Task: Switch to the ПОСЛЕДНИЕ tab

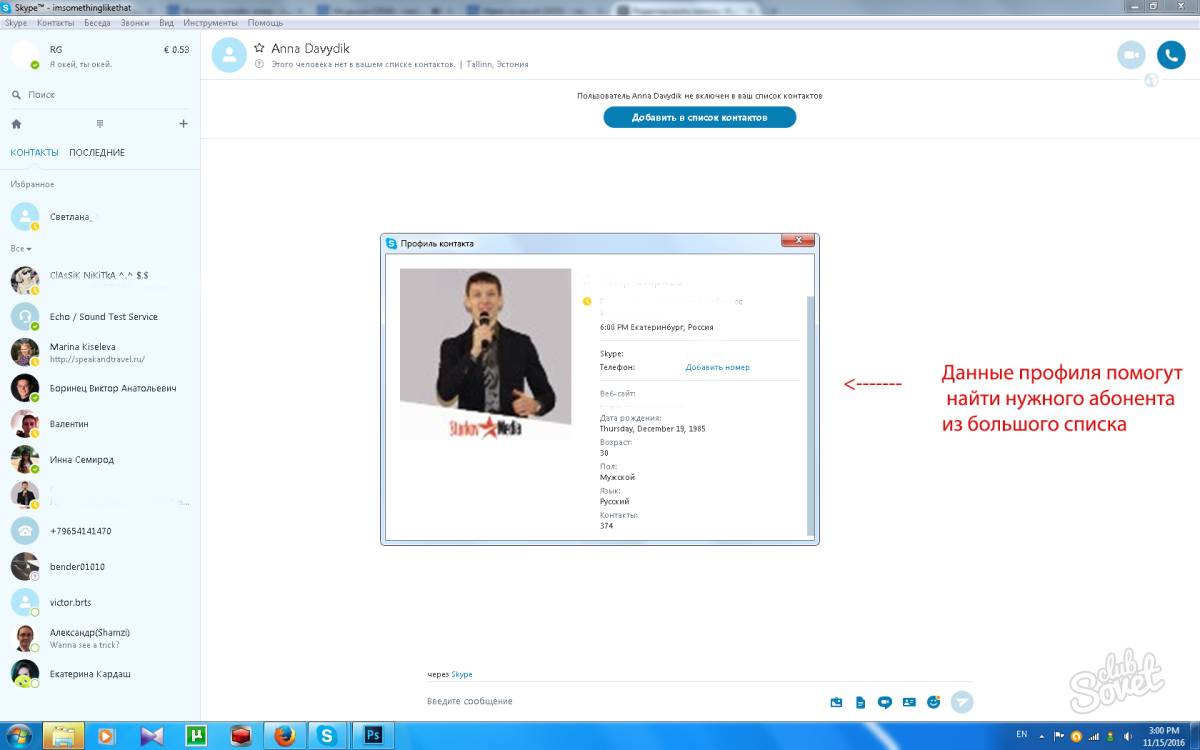Action: tap(97, 153)
